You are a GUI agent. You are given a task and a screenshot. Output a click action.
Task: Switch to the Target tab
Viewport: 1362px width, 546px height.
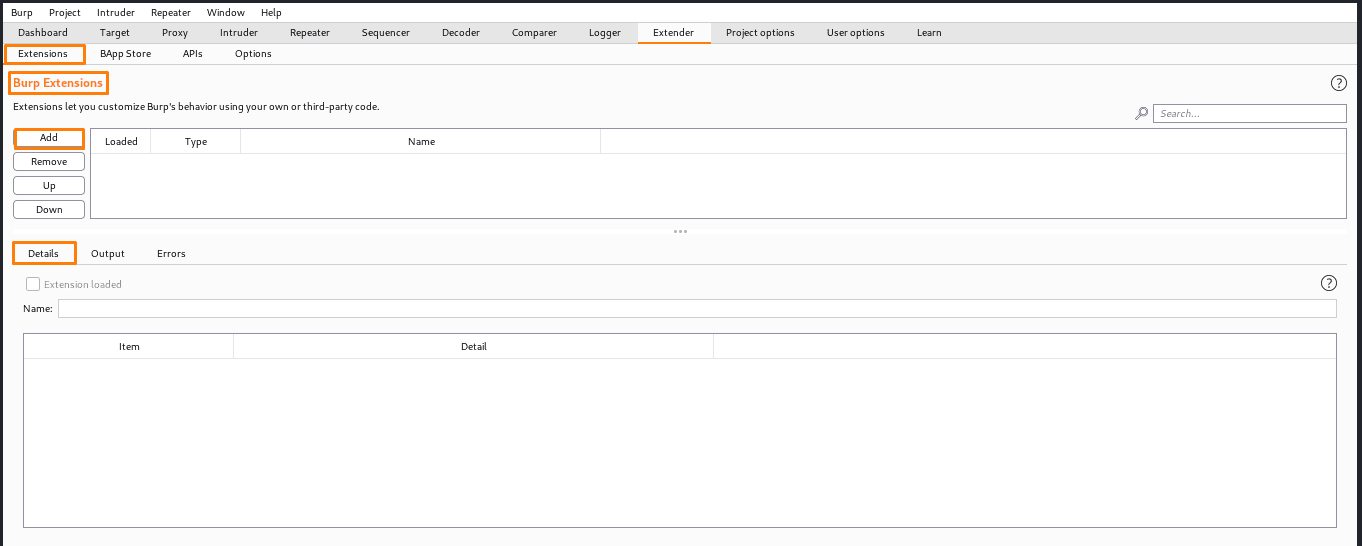[115, 33]
